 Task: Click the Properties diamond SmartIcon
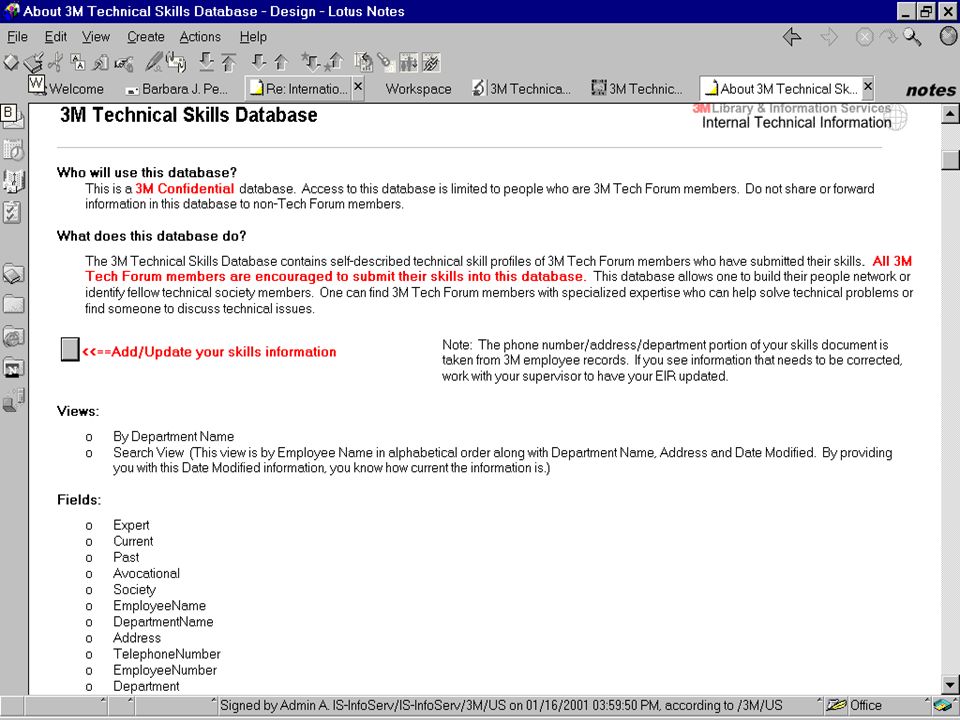click(x=11, y=62)
